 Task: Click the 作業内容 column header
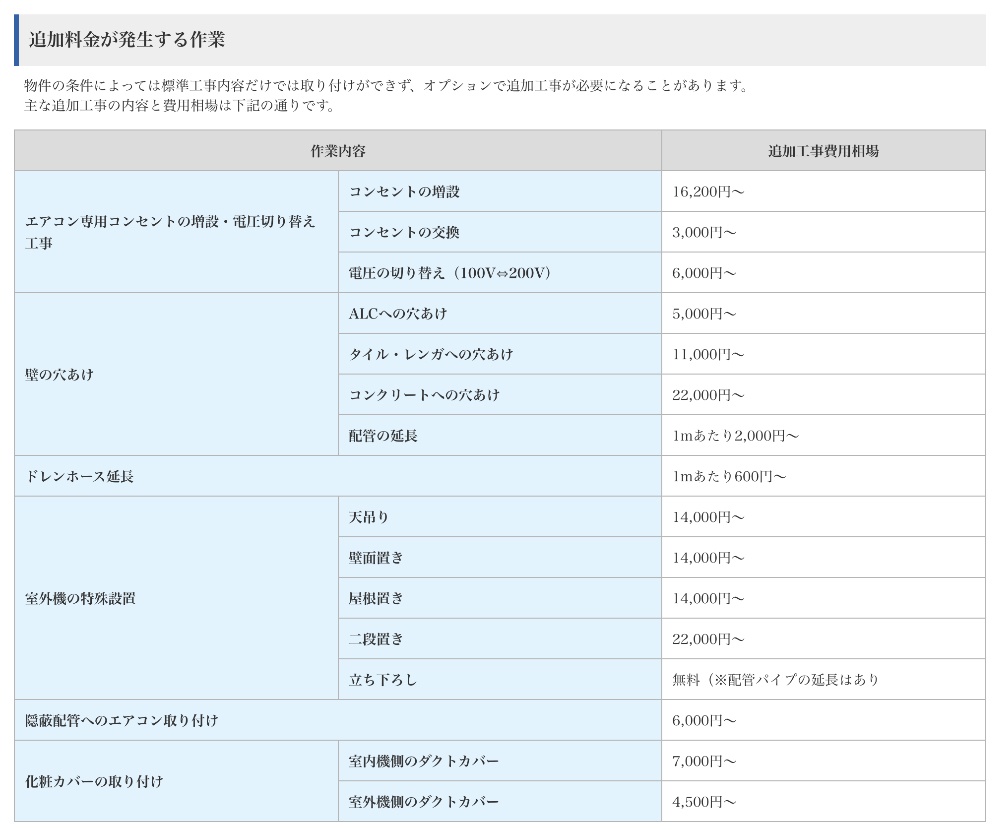click(337, 151)
